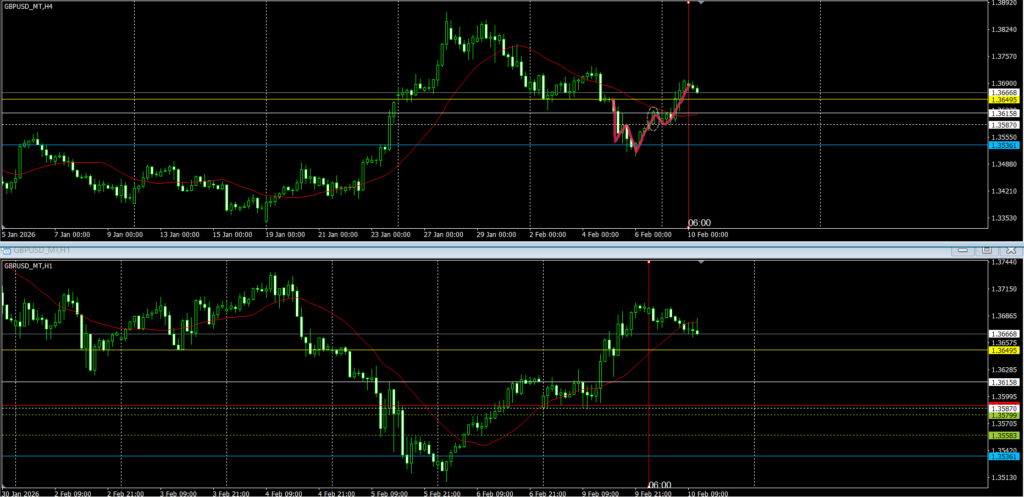Select the red vertical line on H4 chart
This screenshot has width=1024, height=497.
(x=689, y=60)
